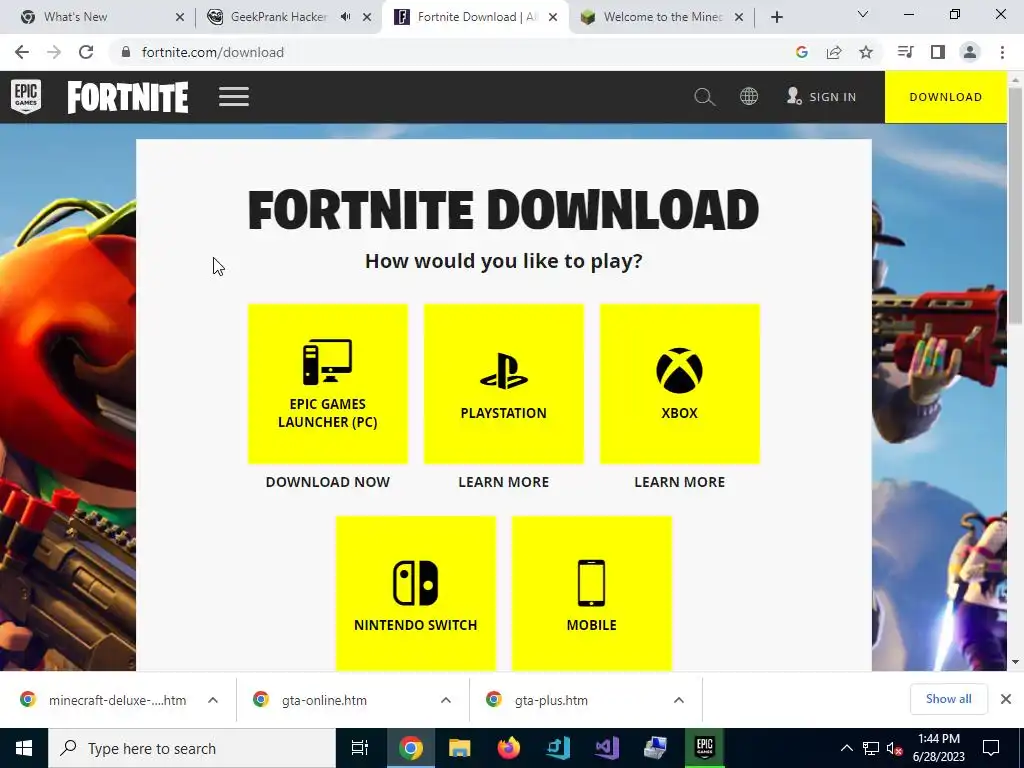Image resolution: width=1024 pixels, height=768 pixels.
Task: Mute audio on GeekPrank tab speaker icon
Action: coord(345,17)
